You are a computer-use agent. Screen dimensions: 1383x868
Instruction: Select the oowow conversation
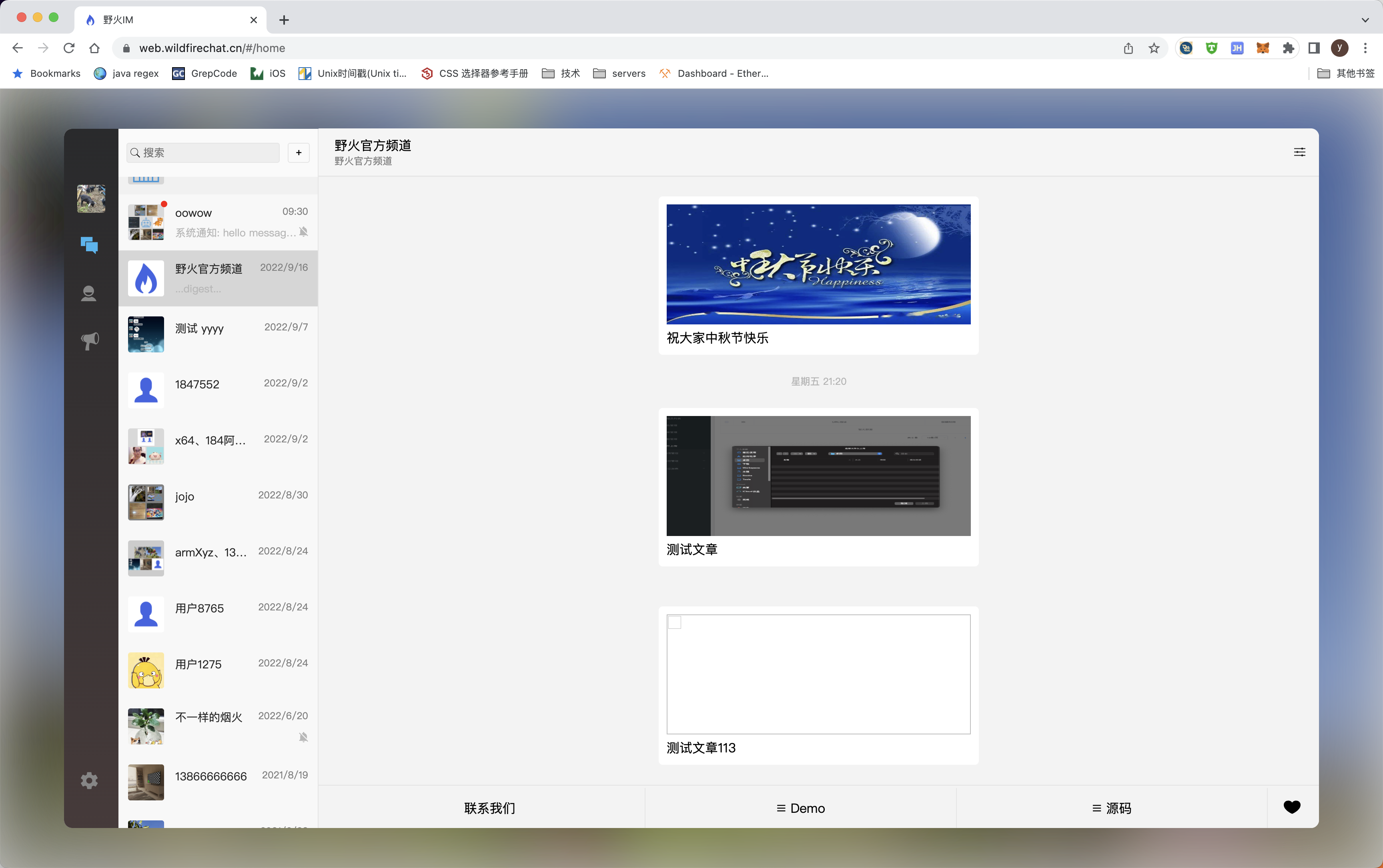click(x=218, y=222)
